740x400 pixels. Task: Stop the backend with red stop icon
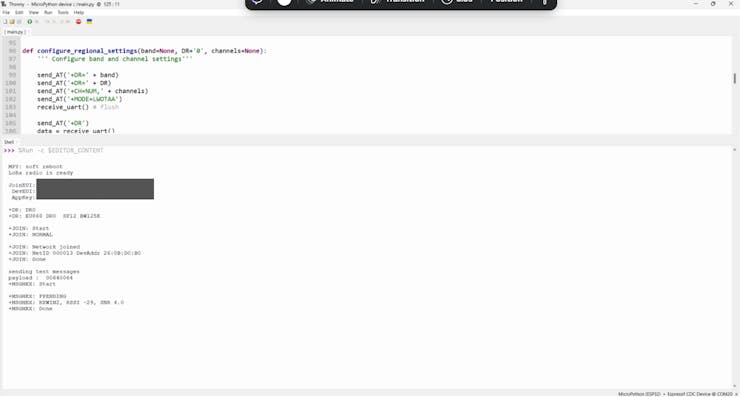(x=78, y=22)
